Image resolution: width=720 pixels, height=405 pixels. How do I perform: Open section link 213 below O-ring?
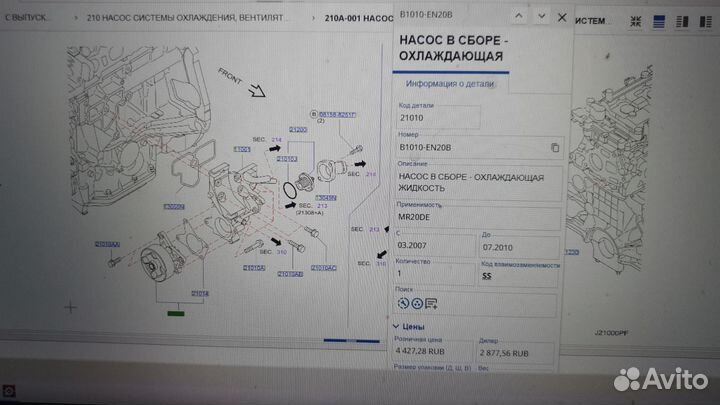click(322, 206)
